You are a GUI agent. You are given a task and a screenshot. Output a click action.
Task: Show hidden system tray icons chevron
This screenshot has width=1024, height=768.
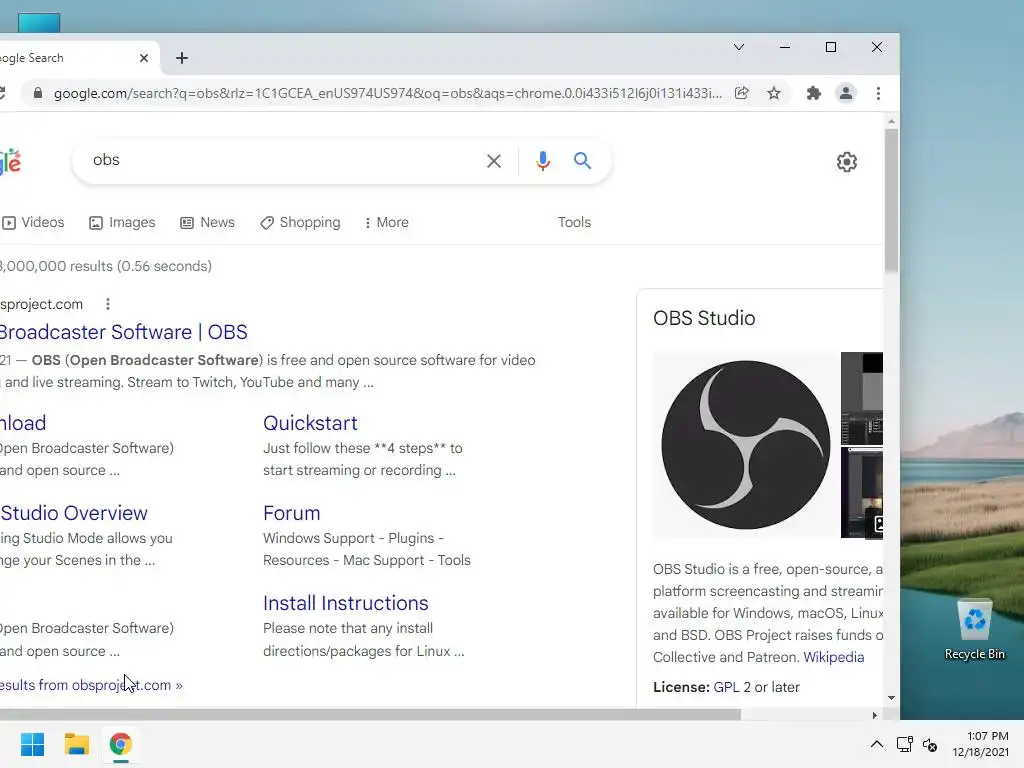pos(877,744)
